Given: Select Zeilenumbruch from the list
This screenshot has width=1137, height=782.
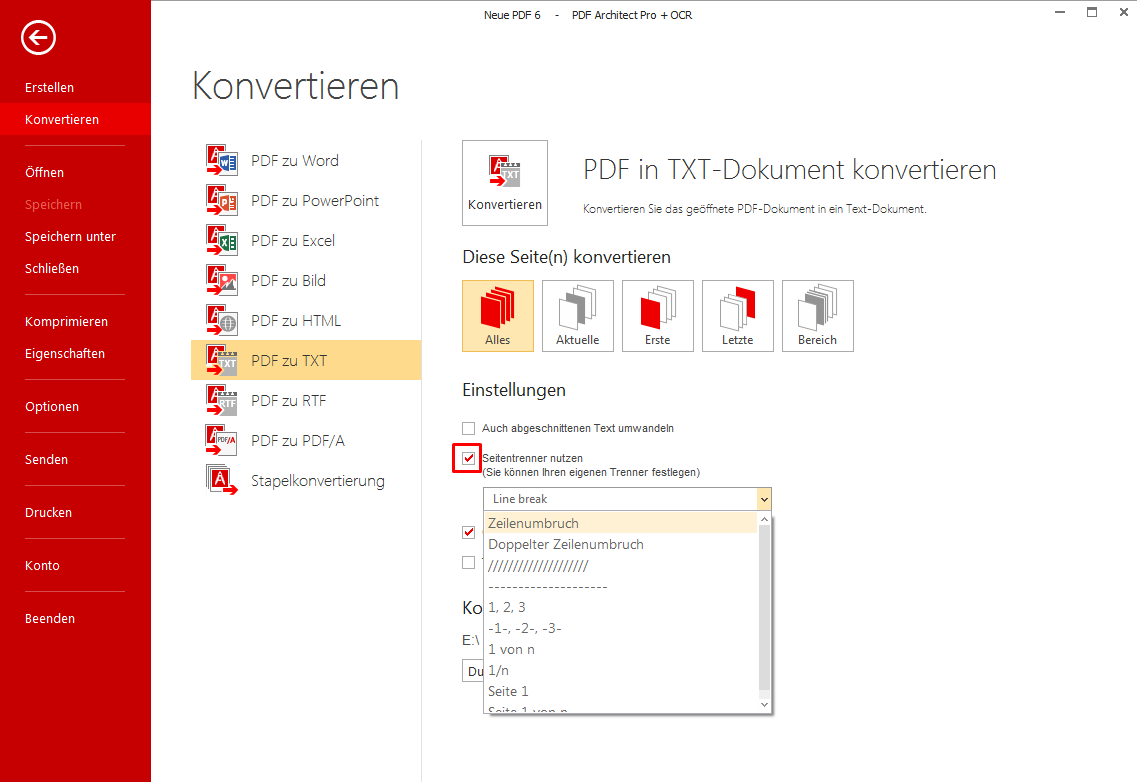Looking at the screenshot, I should [621, 523].
